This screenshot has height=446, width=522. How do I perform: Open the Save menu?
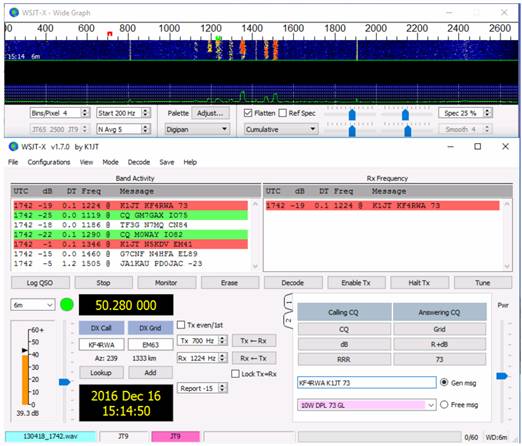pos(167,162)
